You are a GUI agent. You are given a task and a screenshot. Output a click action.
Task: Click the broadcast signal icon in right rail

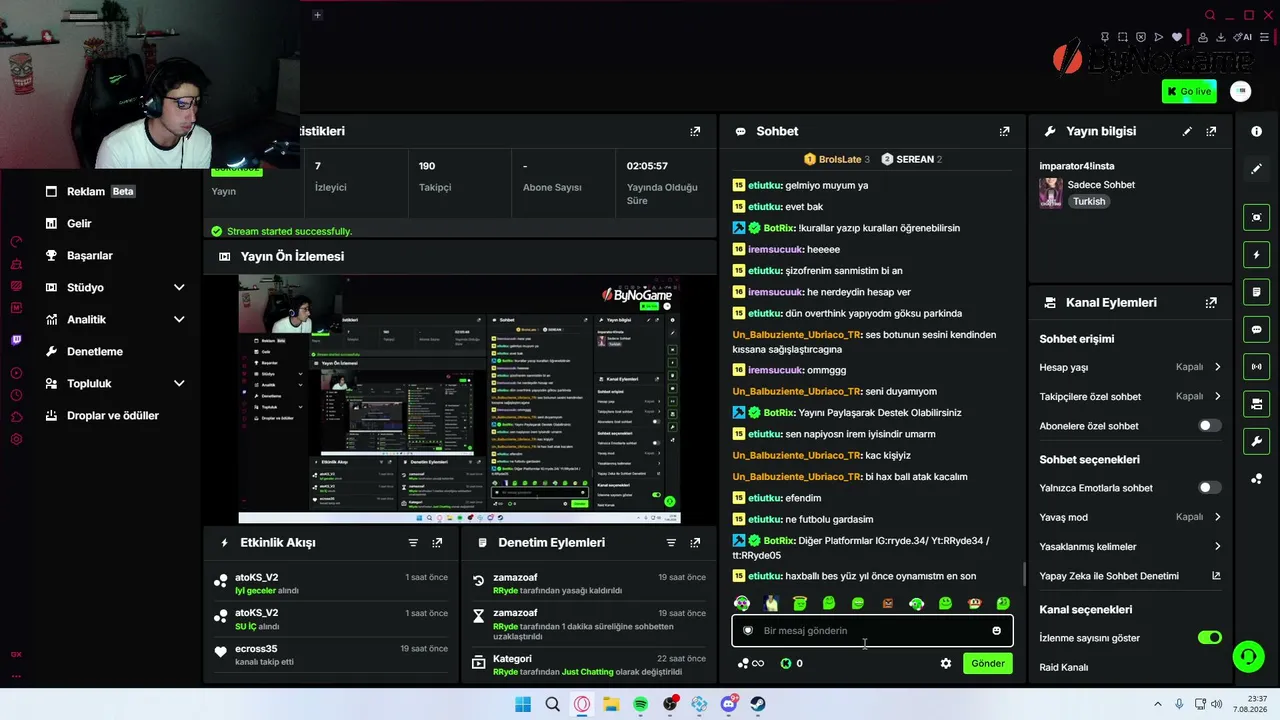click(x=1257, y=367)
